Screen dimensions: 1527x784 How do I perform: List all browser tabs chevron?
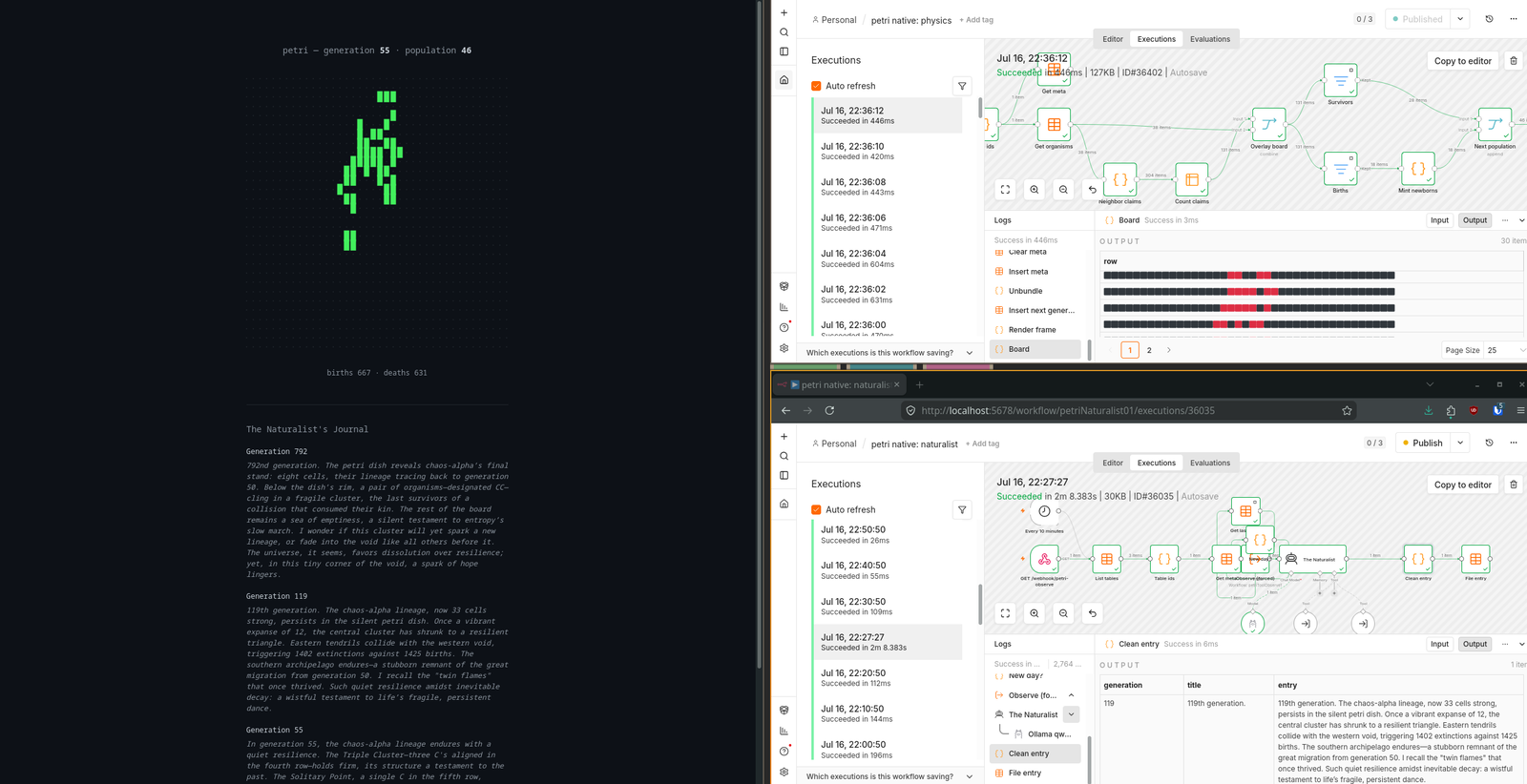click(x=1430, y=384)
